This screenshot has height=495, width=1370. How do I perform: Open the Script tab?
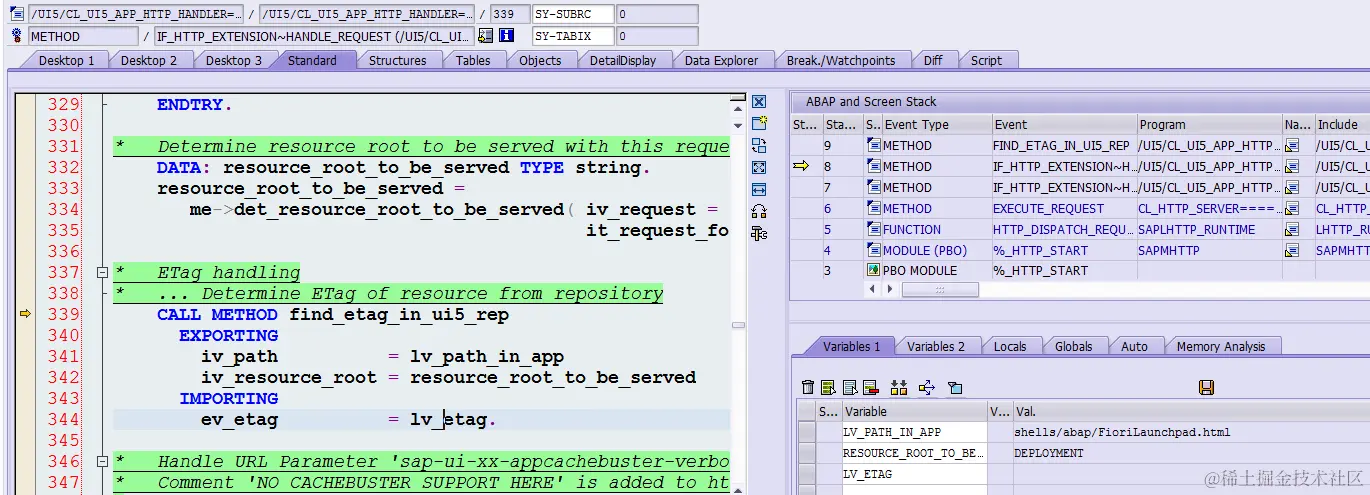(986, 60)
